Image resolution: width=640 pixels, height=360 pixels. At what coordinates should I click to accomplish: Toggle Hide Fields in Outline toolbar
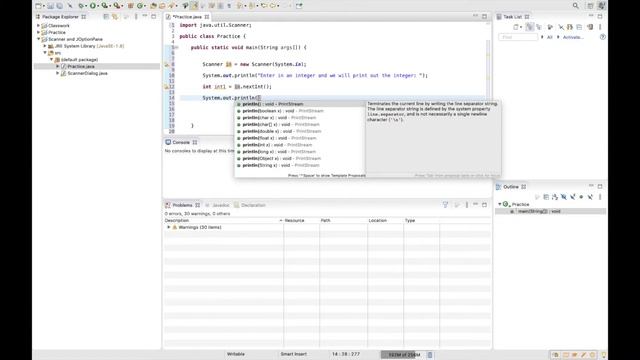click(564, 197)
